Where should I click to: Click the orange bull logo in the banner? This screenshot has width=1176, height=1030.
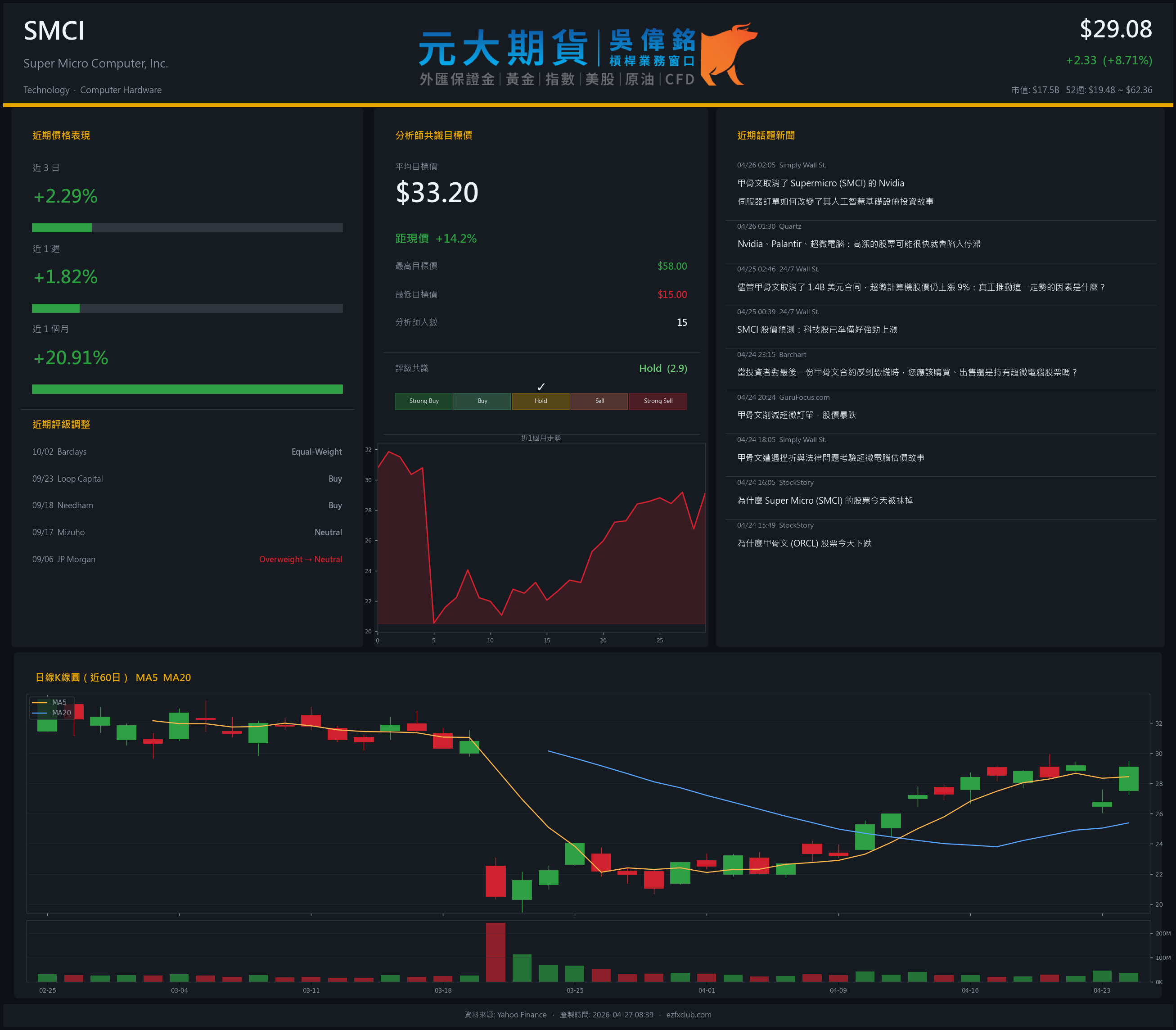point(729,54)
